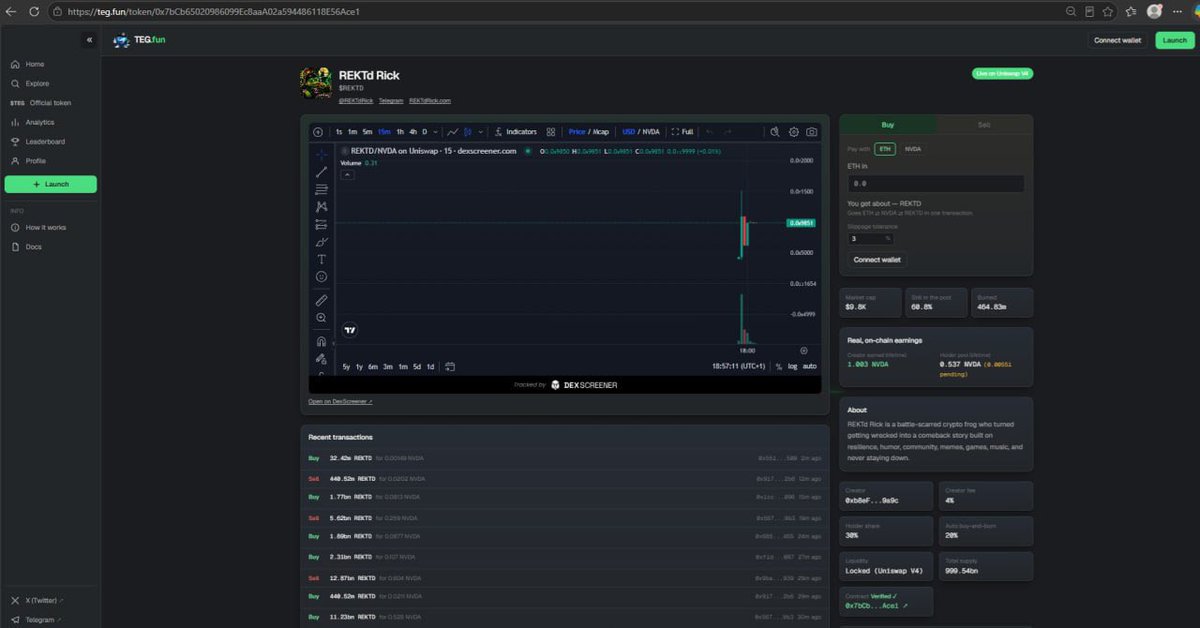Click the Connect wallet button under slippage
1200x628 pixels.
[877, 259]
